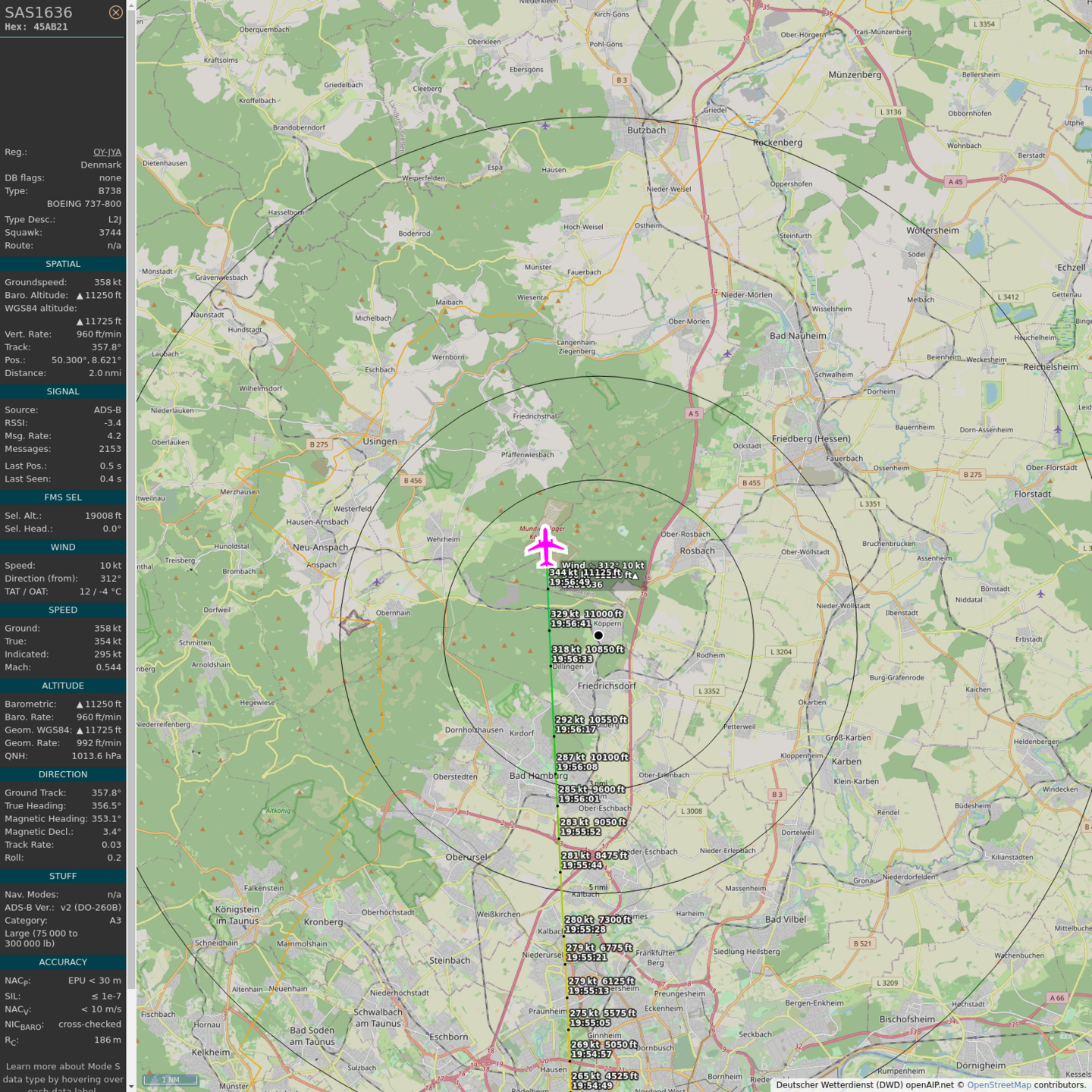Click scrollbar up arrow on info panel
This screenshot has height=1092, width=1092.
click(131, 5)
